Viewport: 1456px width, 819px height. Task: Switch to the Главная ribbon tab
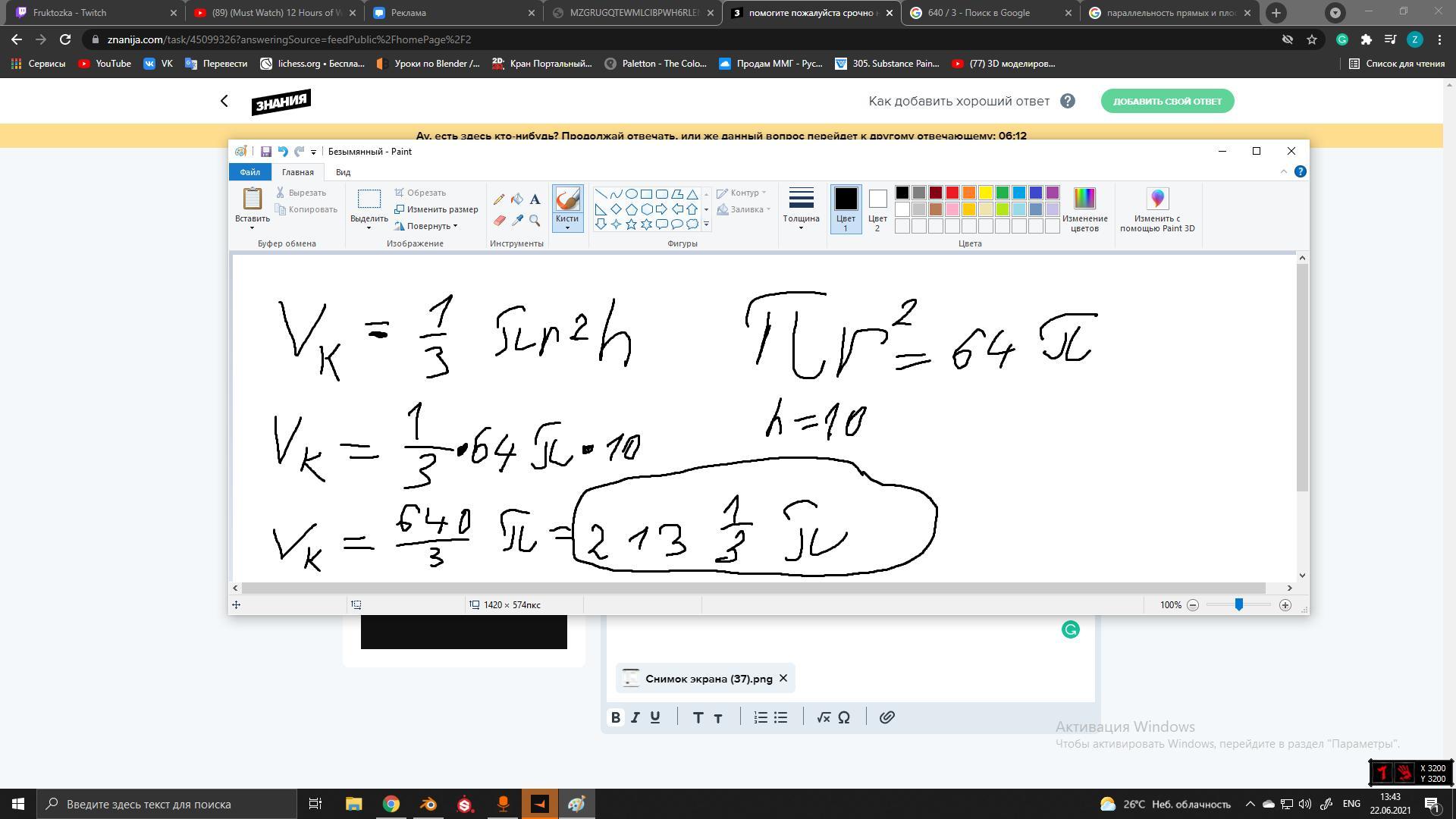298,172
